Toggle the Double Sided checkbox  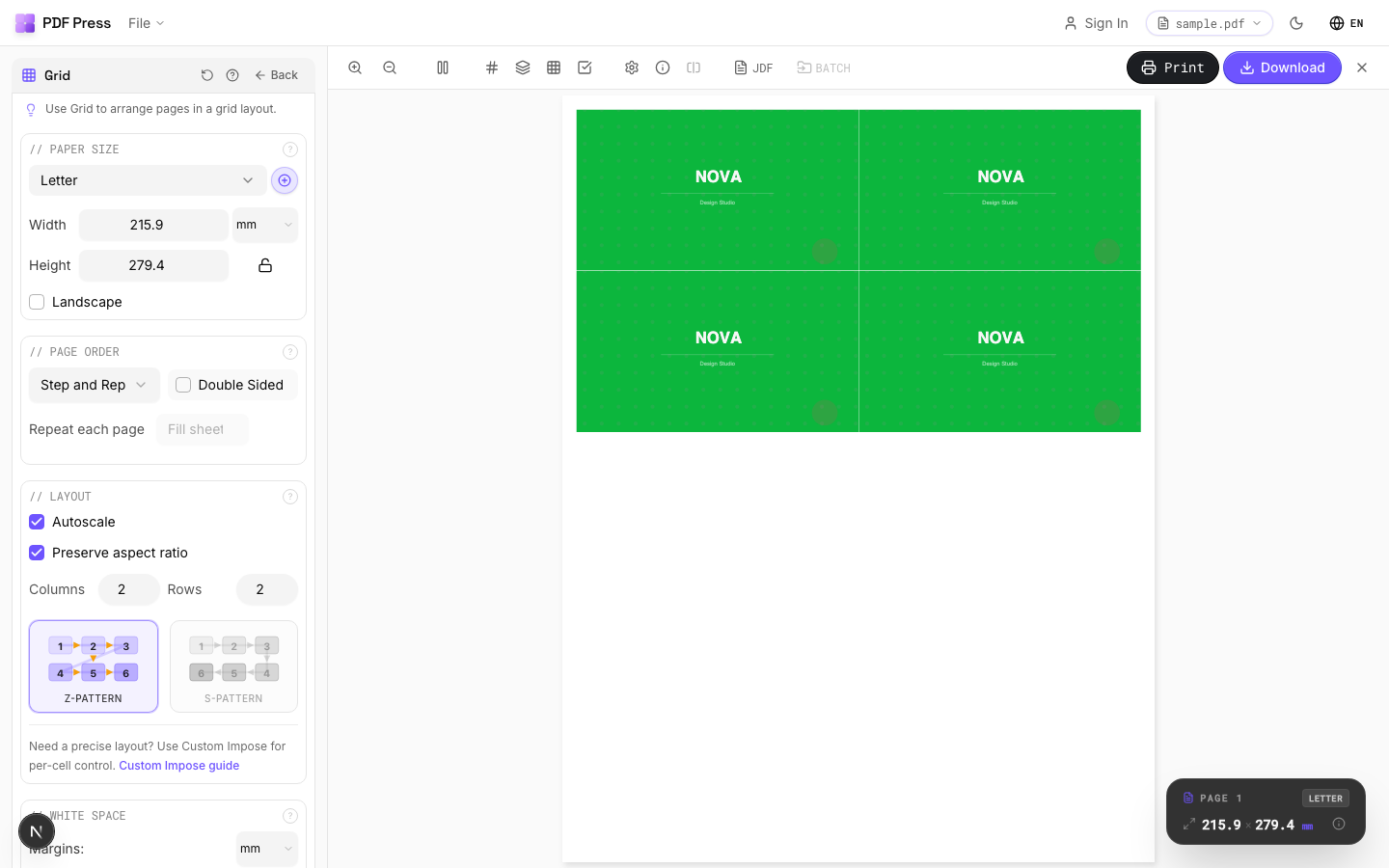click(183, 385)
